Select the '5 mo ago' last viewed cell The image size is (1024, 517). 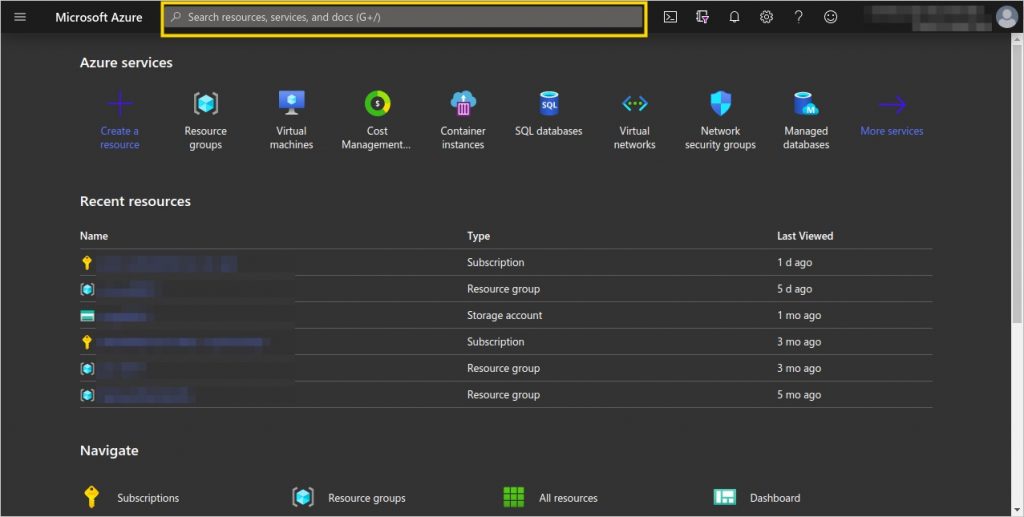pyautogui.click(x=799, y=395)
